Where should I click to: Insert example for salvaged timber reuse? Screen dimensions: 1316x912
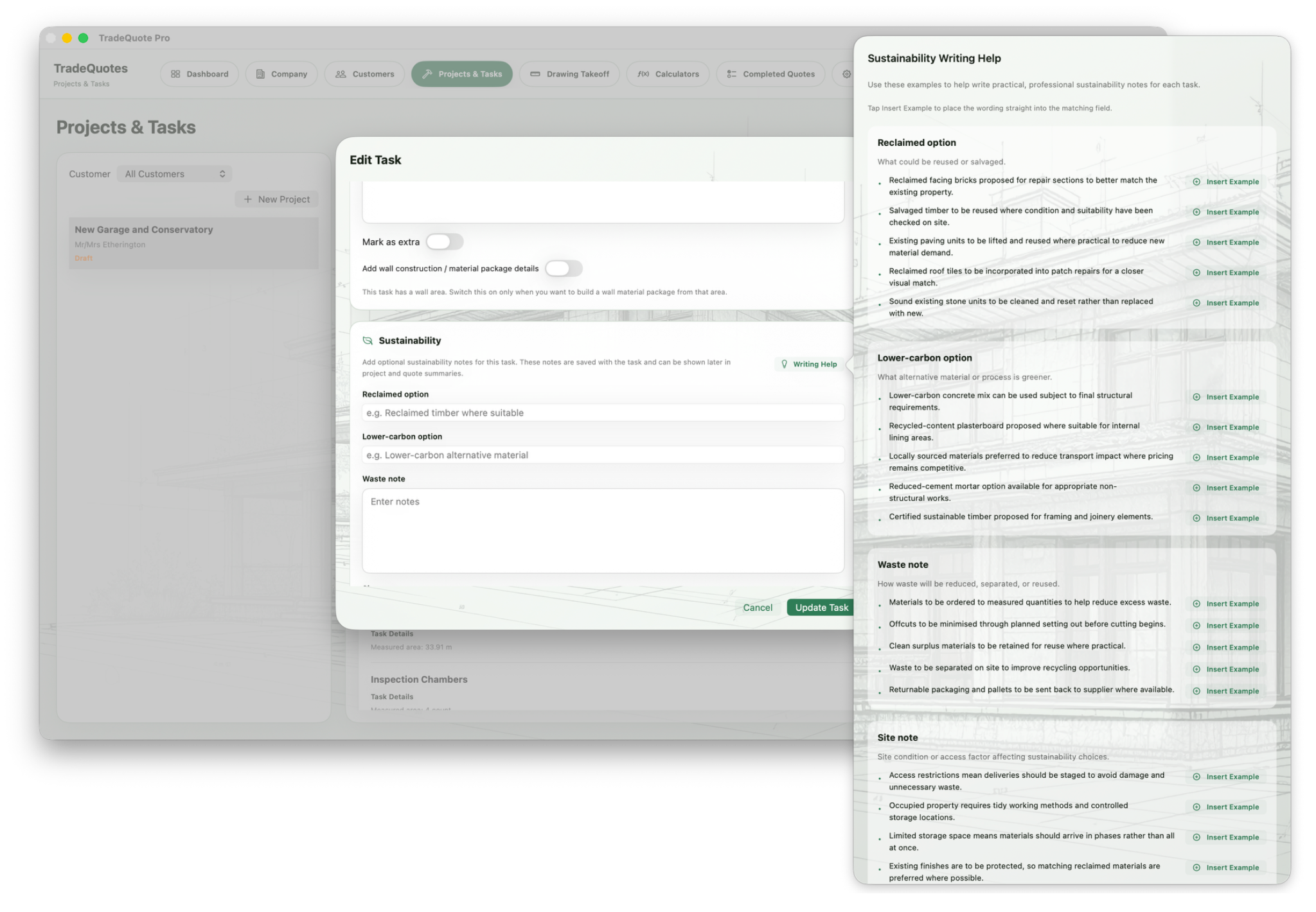click(1226, 212)
